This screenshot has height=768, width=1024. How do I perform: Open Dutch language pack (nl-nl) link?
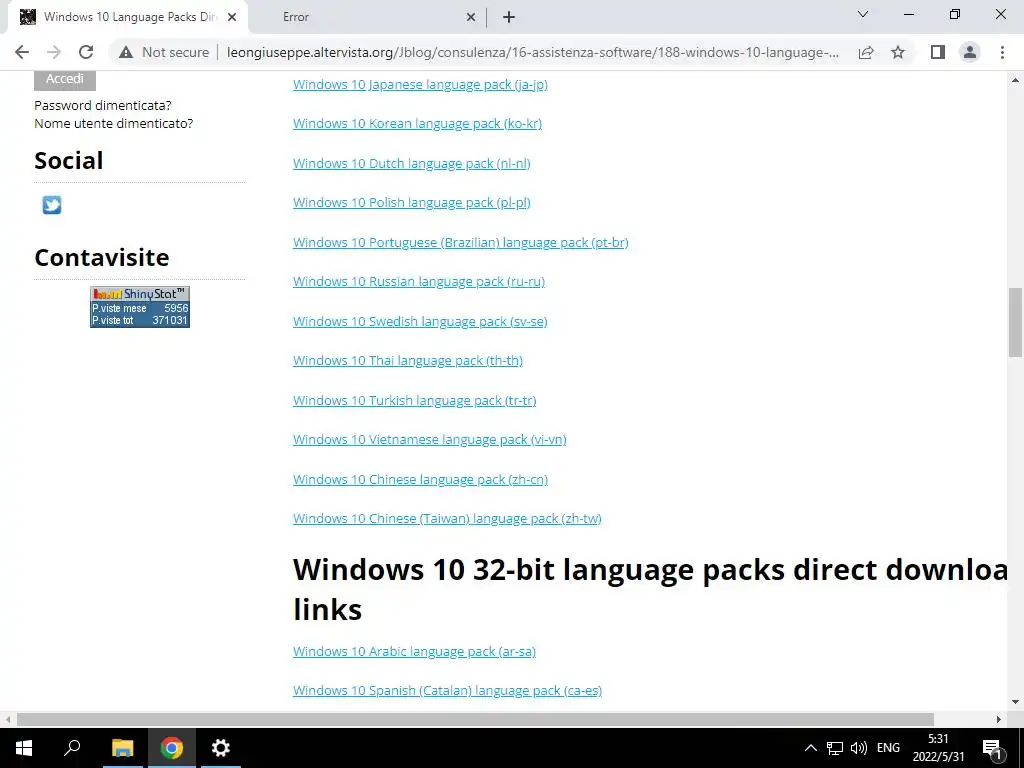coord(411,163)
